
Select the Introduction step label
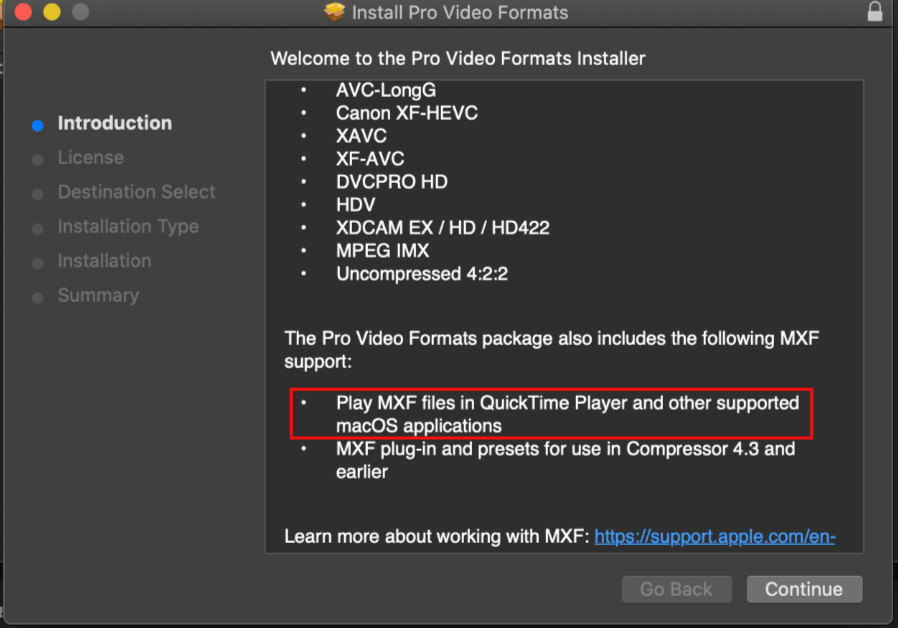(115, 123)
